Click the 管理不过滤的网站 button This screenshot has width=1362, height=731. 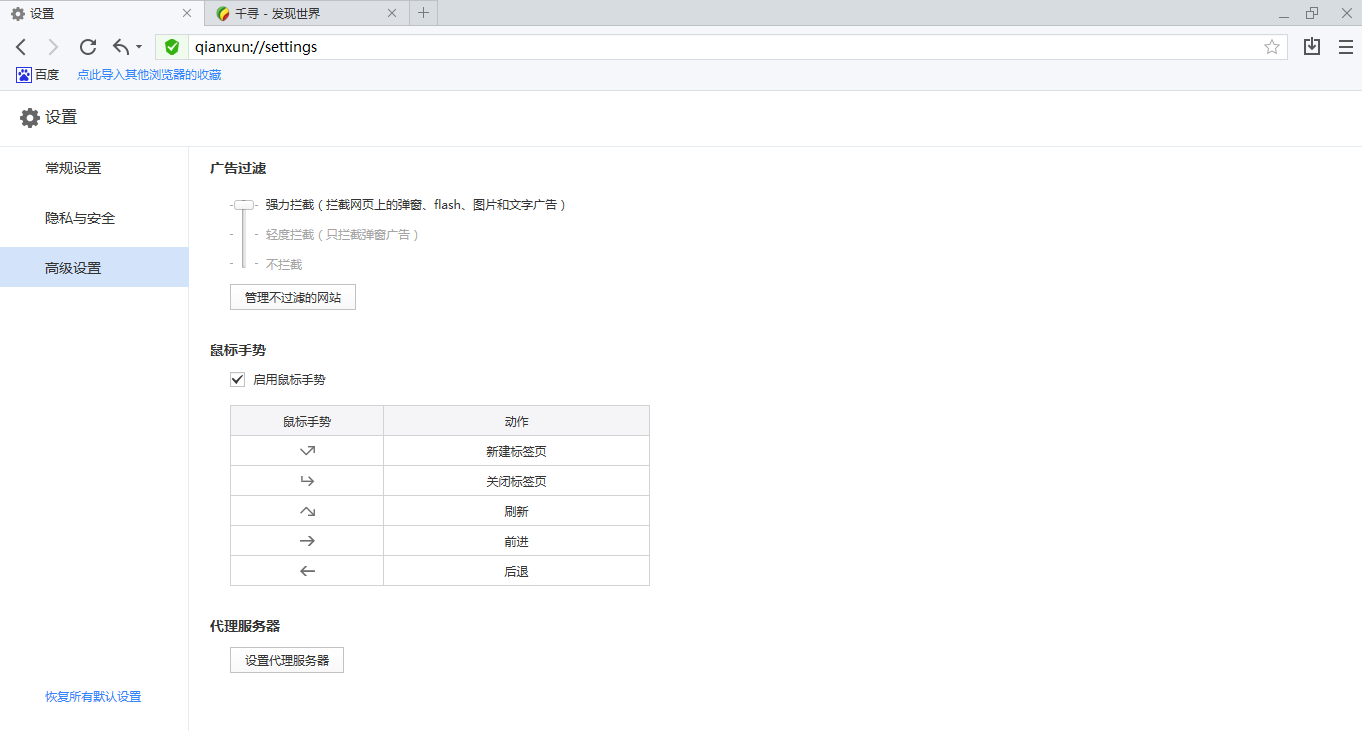293,297
